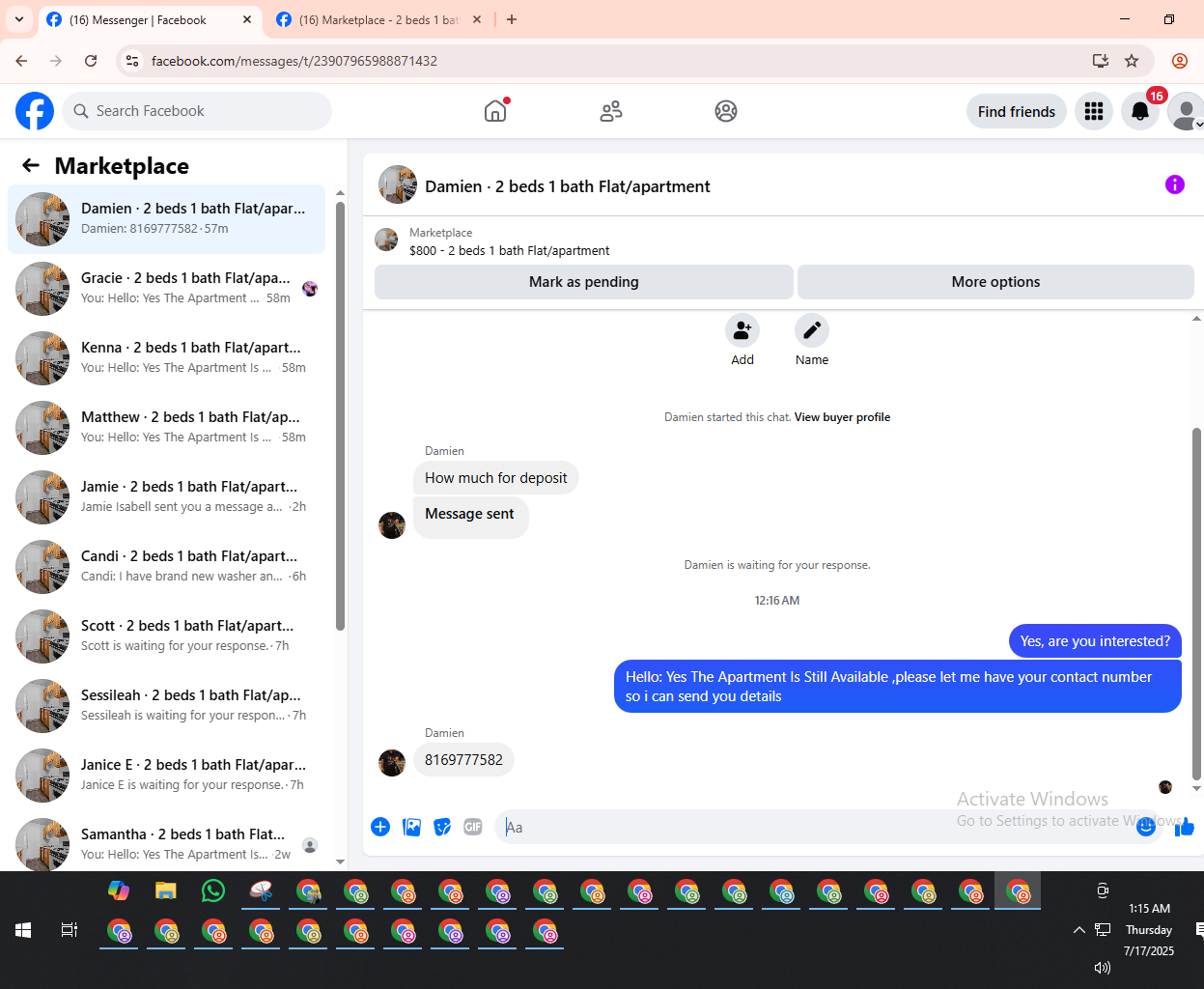
Task: Go back to previous page in Chrome
Action: coord(21,61)
